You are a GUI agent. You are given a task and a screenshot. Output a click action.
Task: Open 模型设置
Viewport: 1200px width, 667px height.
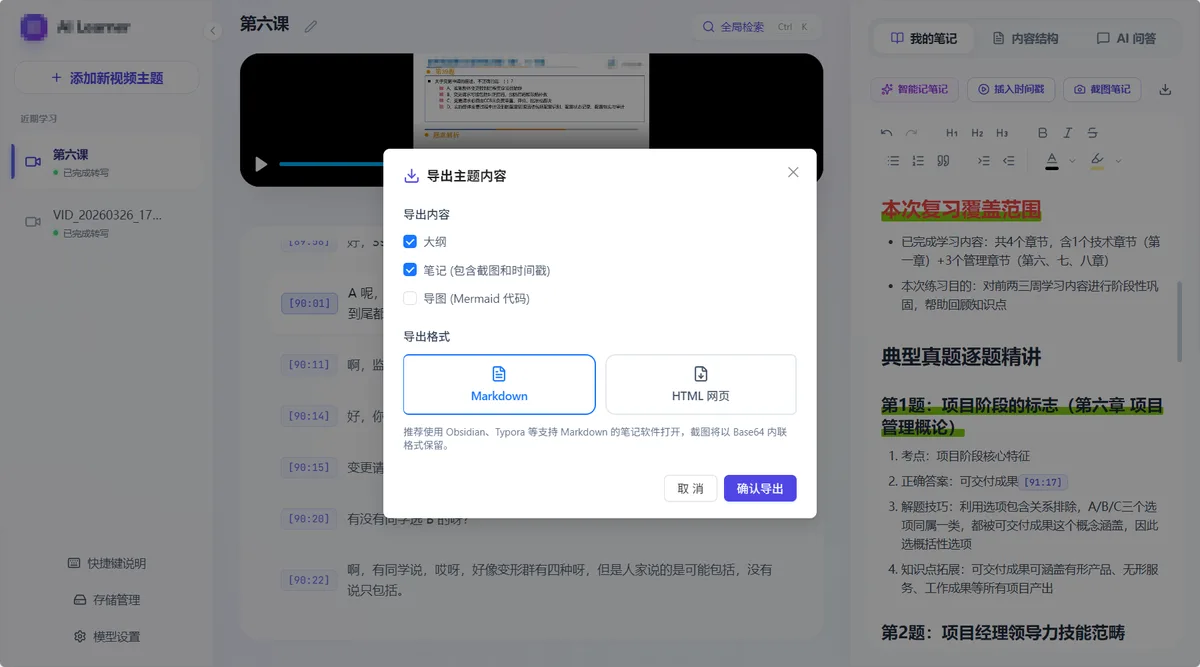106,636
